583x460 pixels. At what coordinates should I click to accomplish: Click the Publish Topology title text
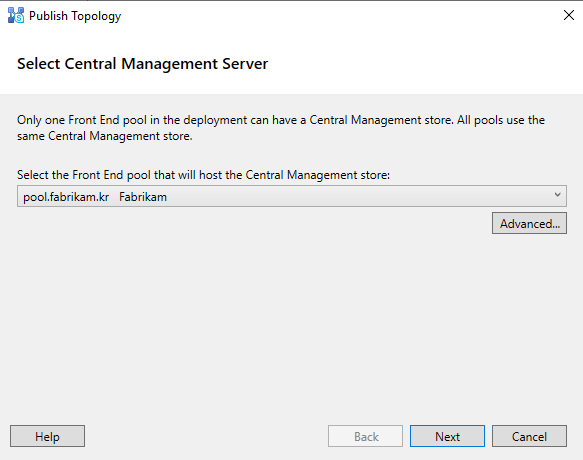point(75,16)
